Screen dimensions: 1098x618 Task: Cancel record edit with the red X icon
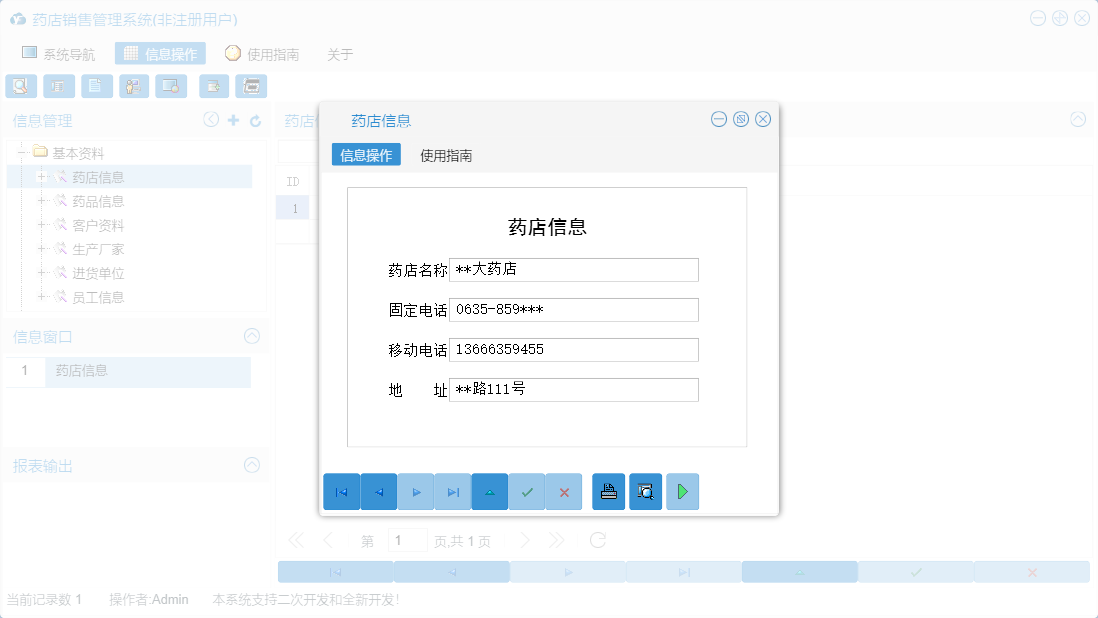tap(564, 491)
